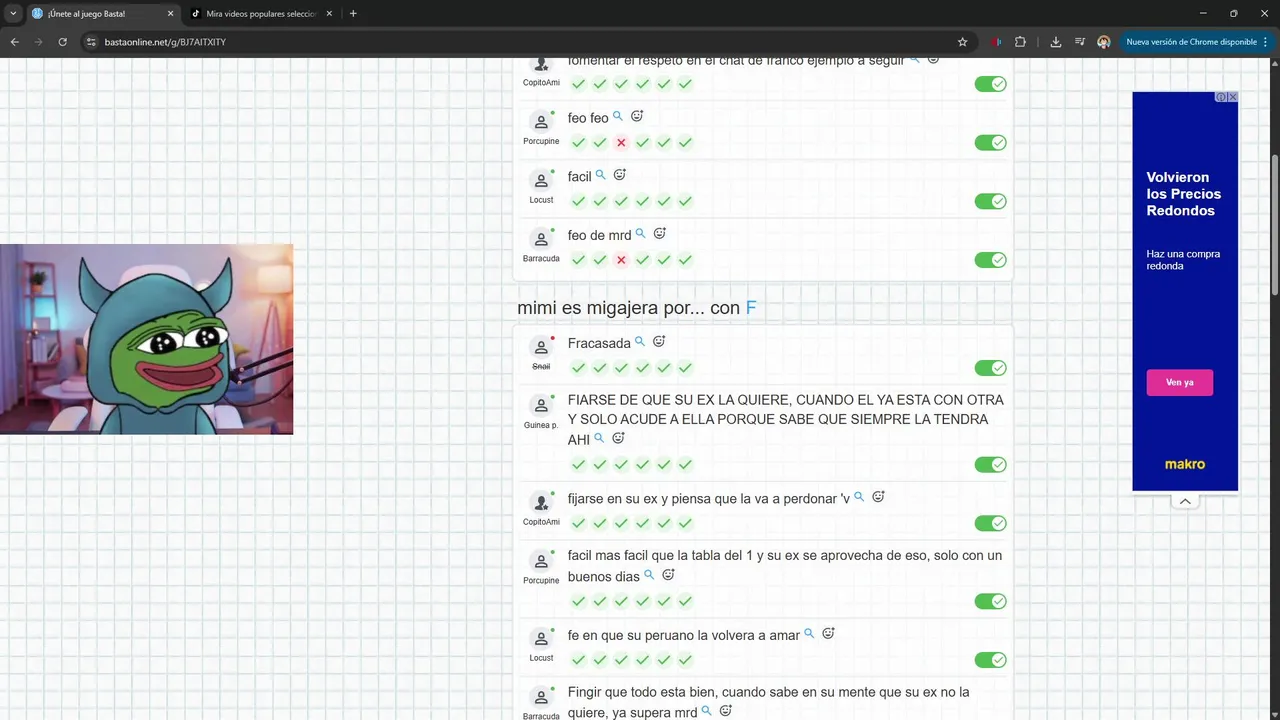The height and width of the screenshot is (720, 1280).
Task: Click emoji icon after 'buenos dias' answer
Action: coord(668,575)
